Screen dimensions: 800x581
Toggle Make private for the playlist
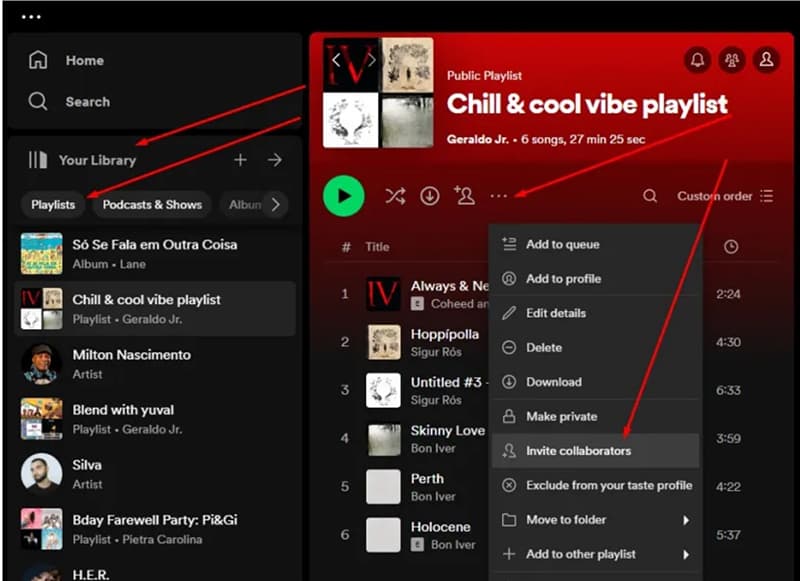[565, 416]
